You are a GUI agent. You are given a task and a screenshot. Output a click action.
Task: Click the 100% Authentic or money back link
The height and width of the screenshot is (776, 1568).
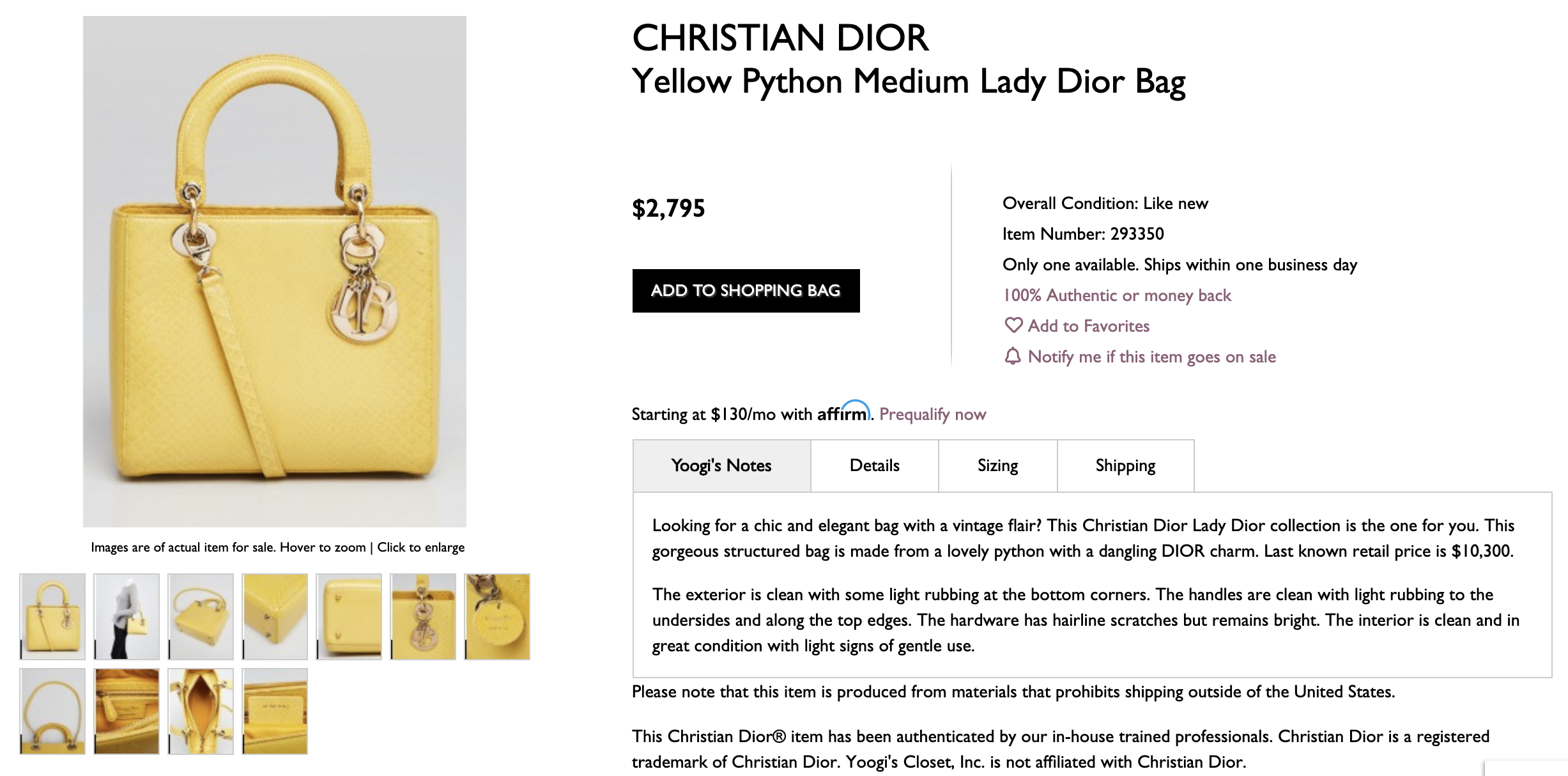1117,295
